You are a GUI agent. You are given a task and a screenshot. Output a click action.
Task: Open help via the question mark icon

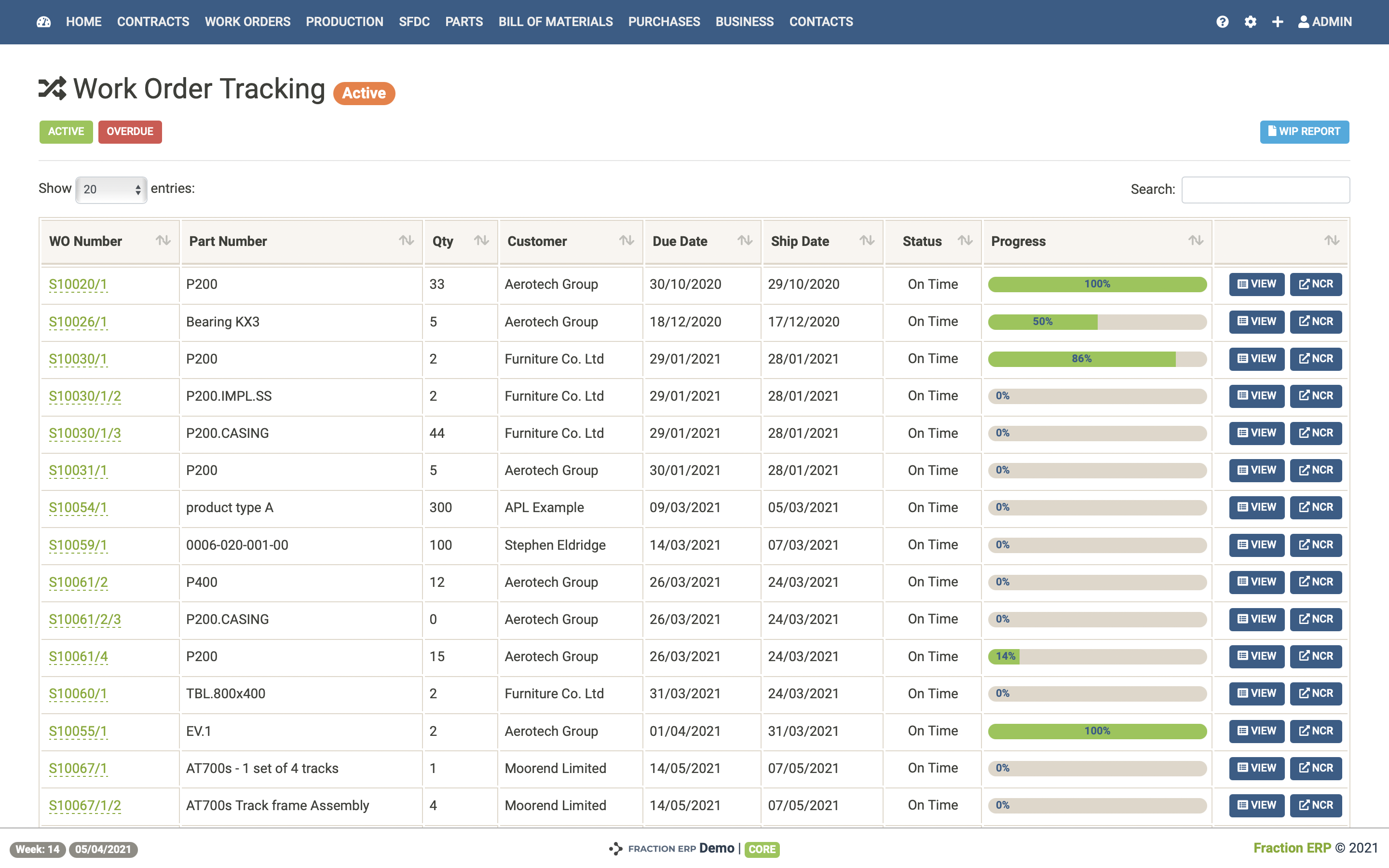(x=1223, y=22)
